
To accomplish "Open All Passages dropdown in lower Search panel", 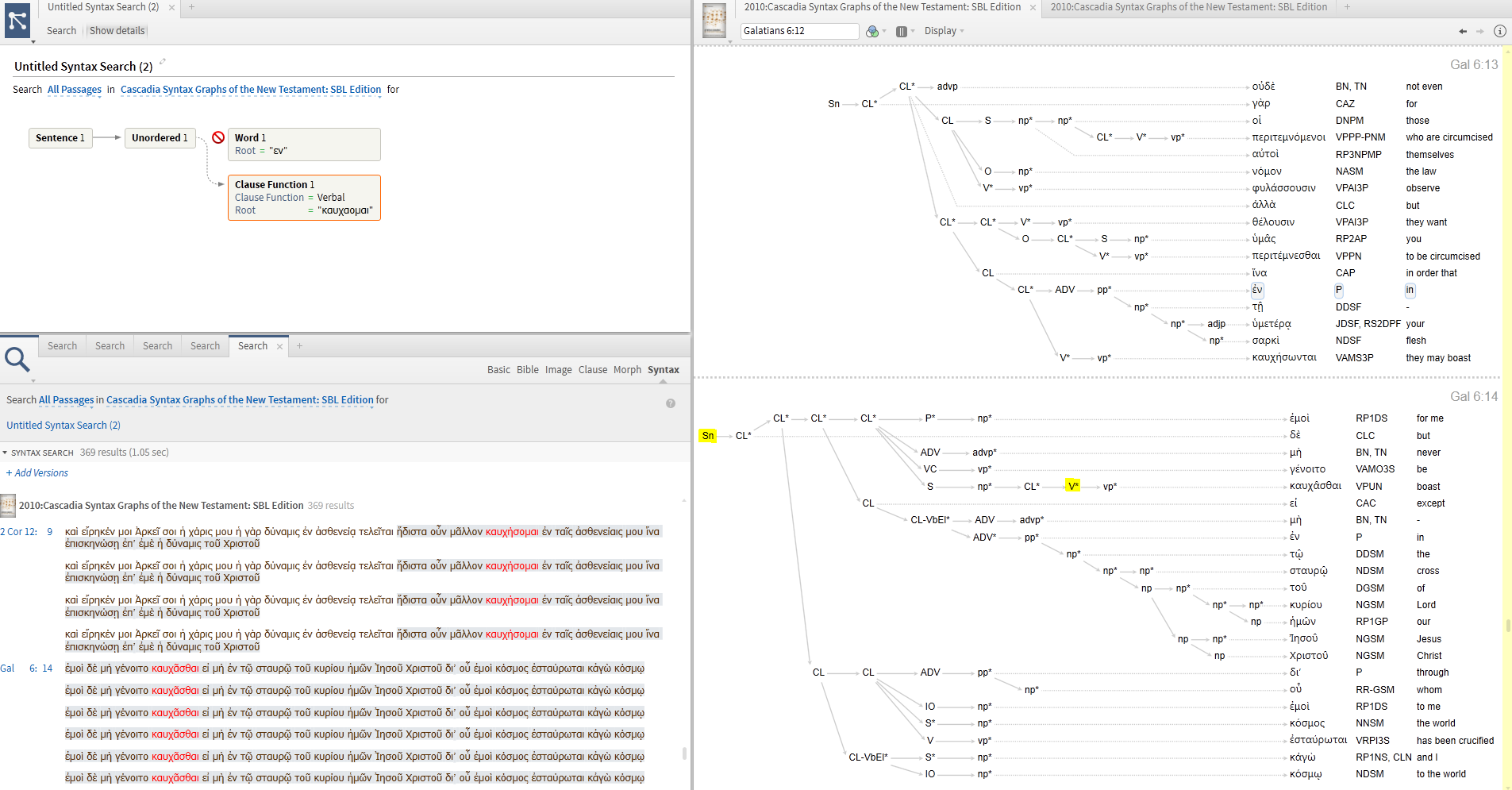I will pos(66,400).
